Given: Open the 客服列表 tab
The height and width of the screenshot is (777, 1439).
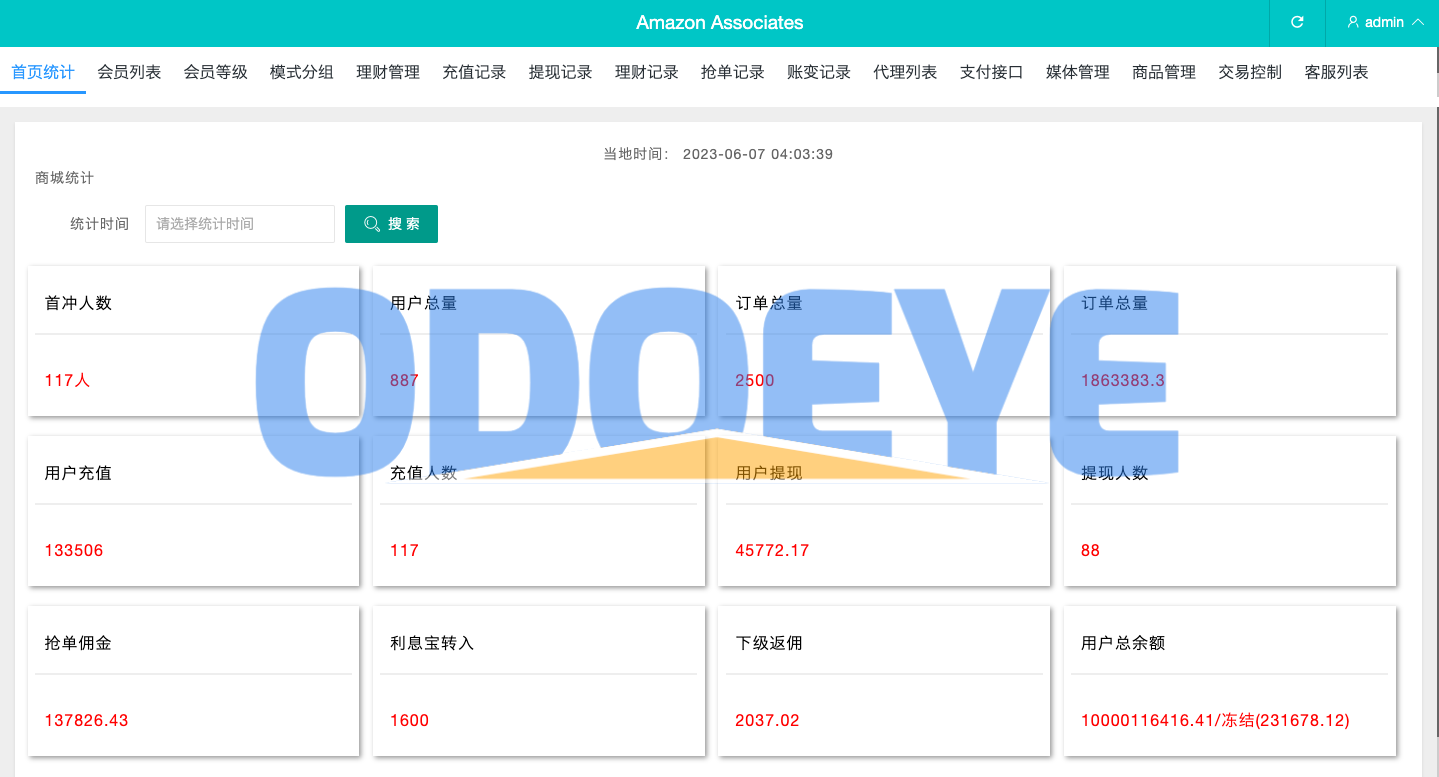Looking at the screenshot, I should (x=1336, y=72).
